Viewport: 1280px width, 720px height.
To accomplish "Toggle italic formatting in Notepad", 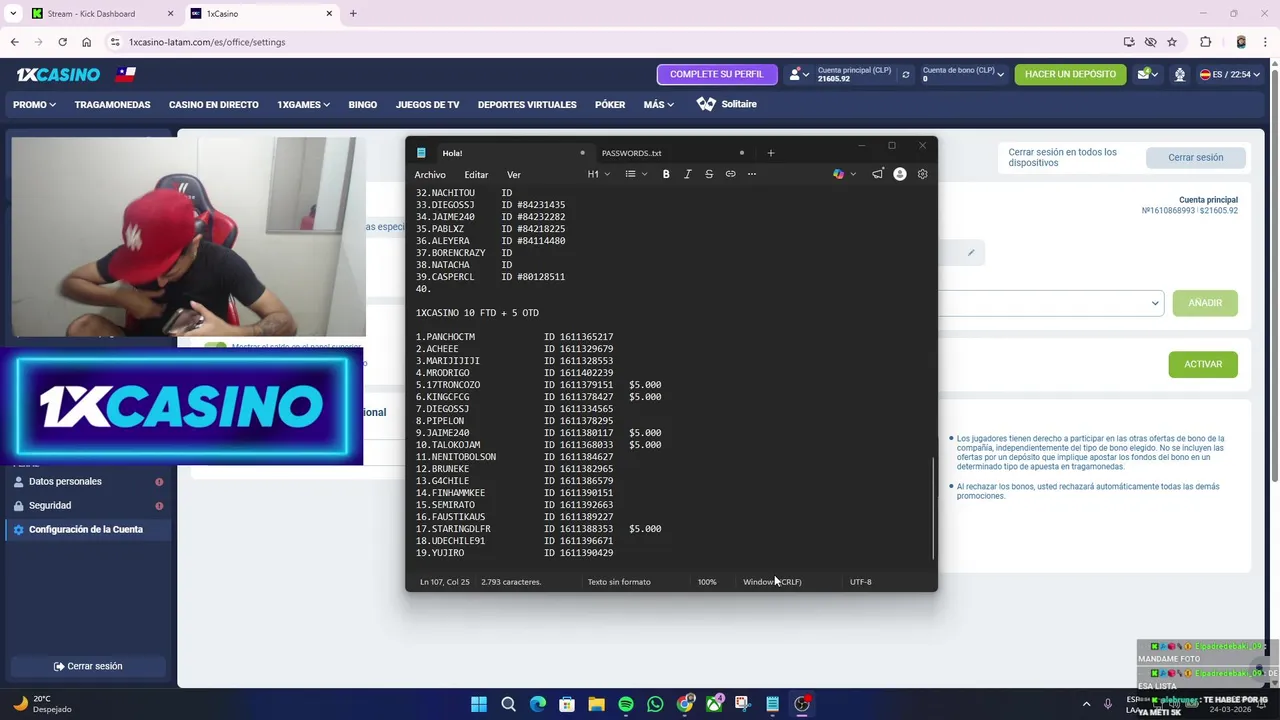I will click(687, 174).
